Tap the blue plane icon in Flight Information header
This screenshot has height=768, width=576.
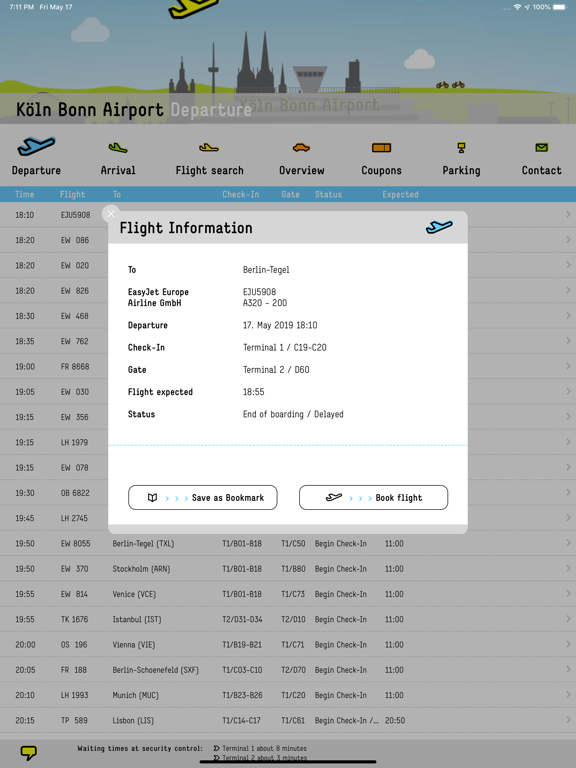[x=439, y=227]
